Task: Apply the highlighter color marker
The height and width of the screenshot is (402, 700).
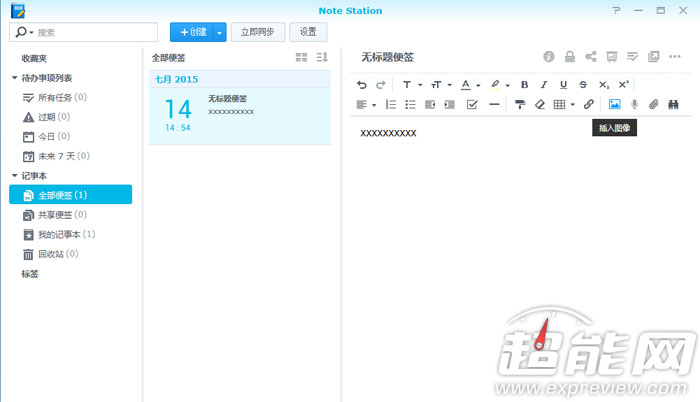Action: 495,84
